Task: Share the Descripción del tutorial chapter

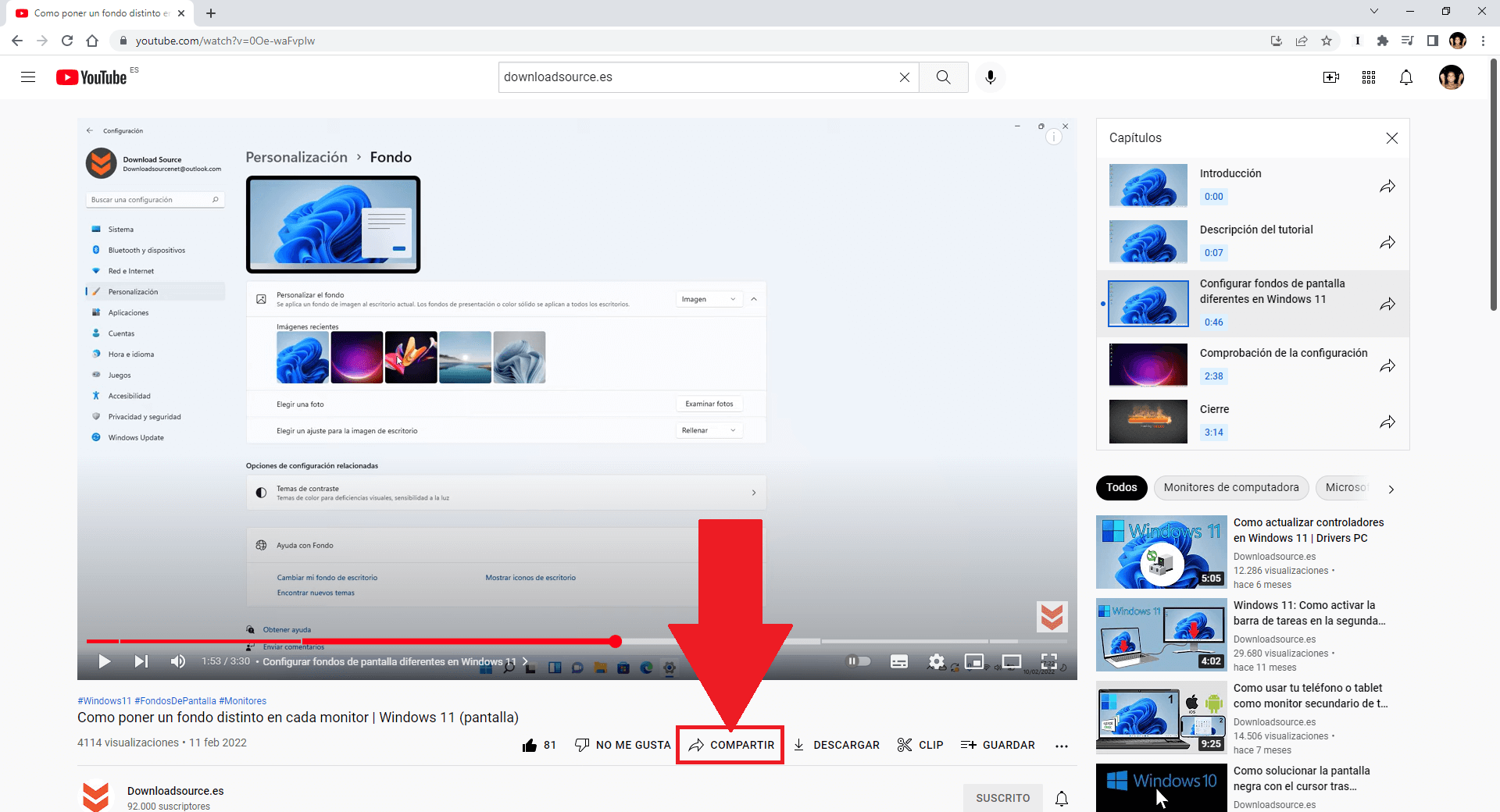Action: (1387, 242)
